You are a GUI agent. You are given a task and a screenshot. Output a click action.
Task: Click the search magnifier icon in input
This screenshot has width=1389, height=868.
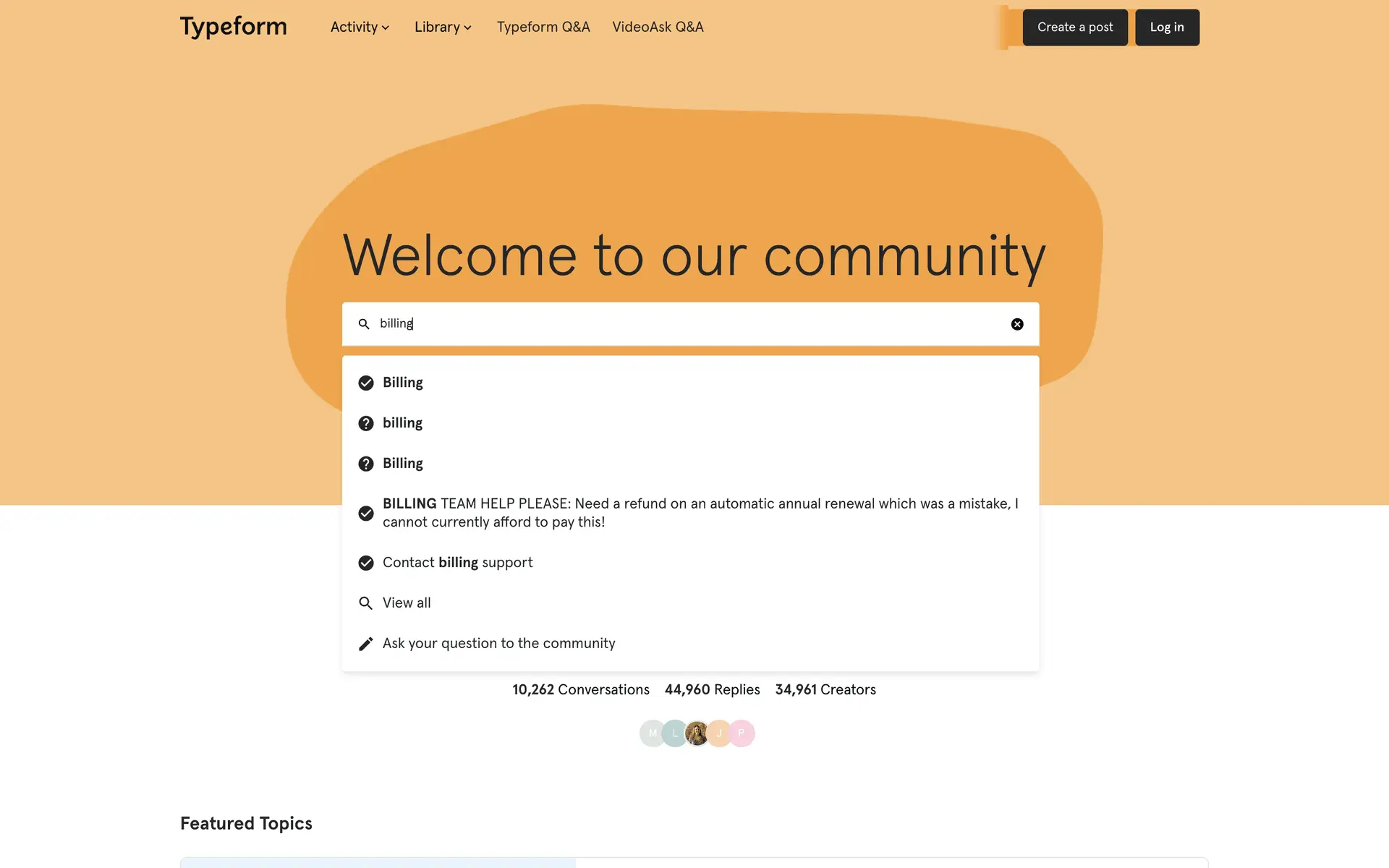pyautogui.click(x=364, y=324)
